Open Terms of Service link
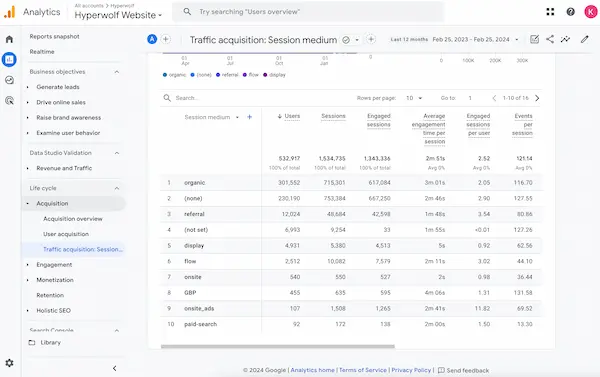Image resolution: width=600 pixels, height=377 pixels. tap(363, 370)
